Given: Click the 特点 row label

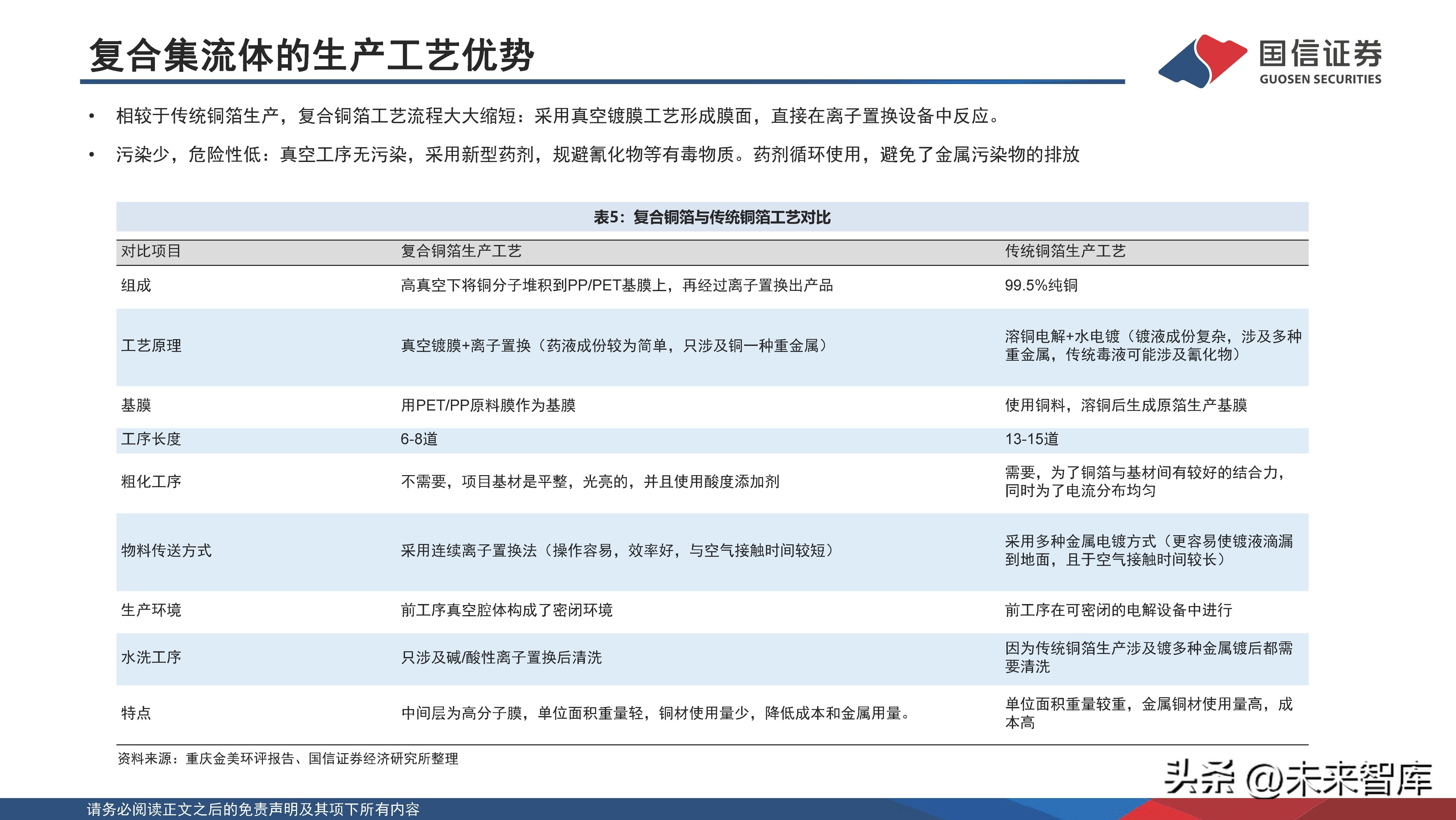Looking at the screenshot, I should (136, 713).
